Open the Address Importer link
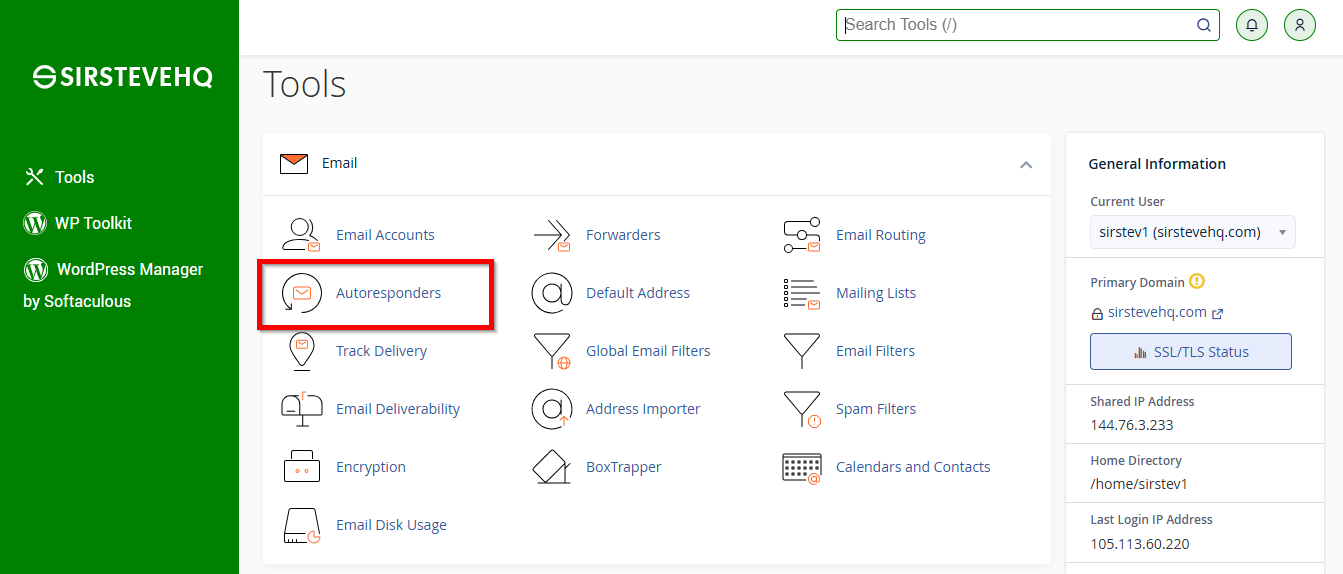 [643, 409]
